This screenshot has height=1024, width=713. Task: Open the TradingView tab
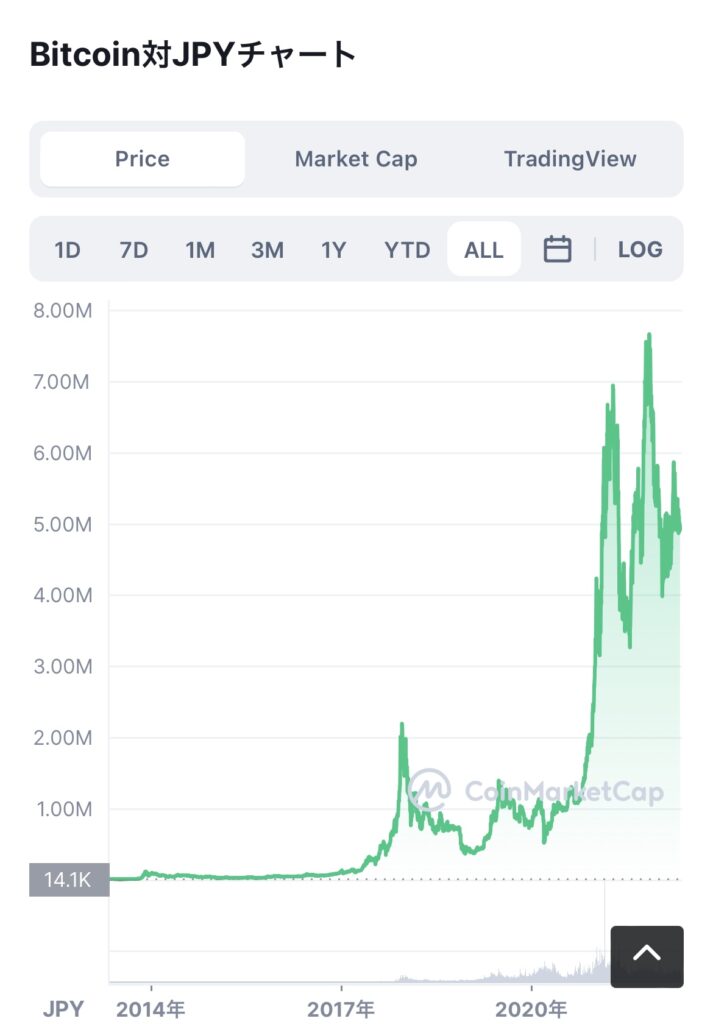pyautogui.click(x=570, y=159)
